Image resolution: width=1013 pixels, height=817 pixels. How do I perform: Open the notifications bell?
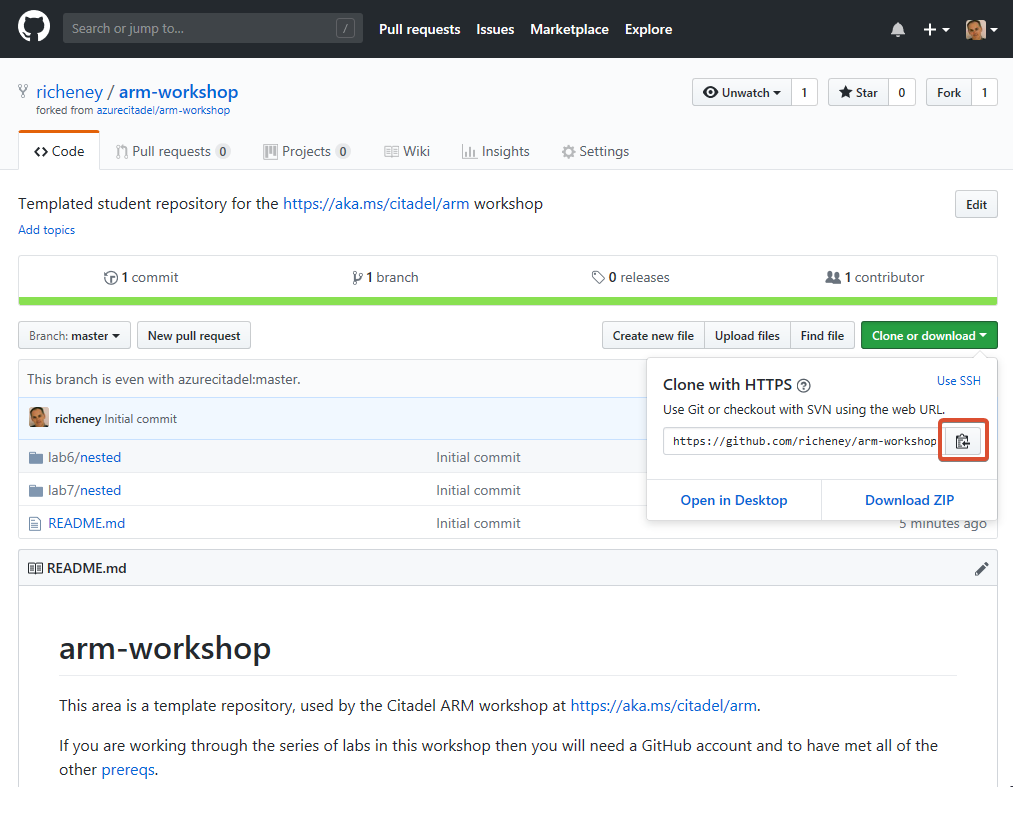coord(897,30)
